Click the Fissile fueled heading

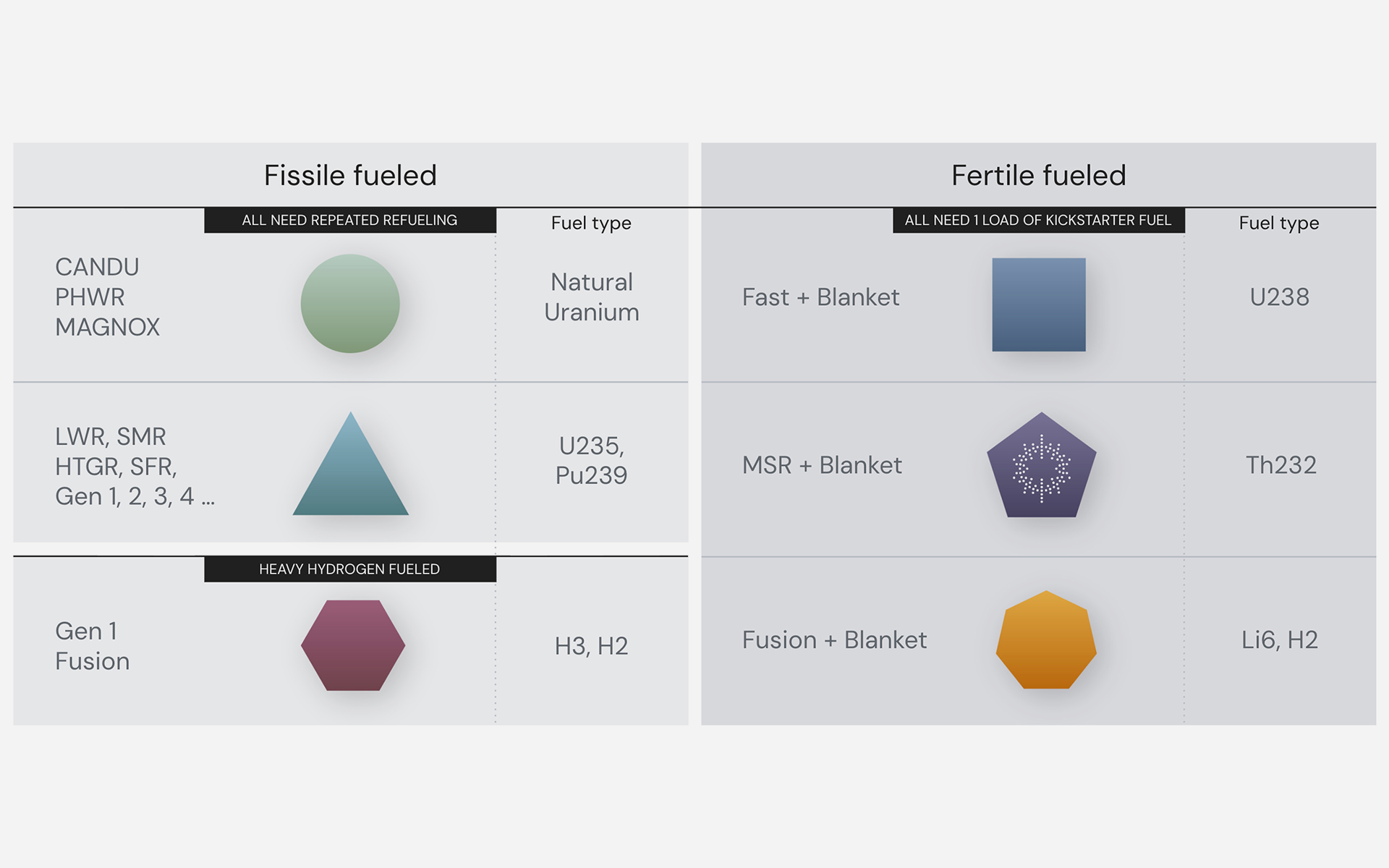tap(350, 175)
